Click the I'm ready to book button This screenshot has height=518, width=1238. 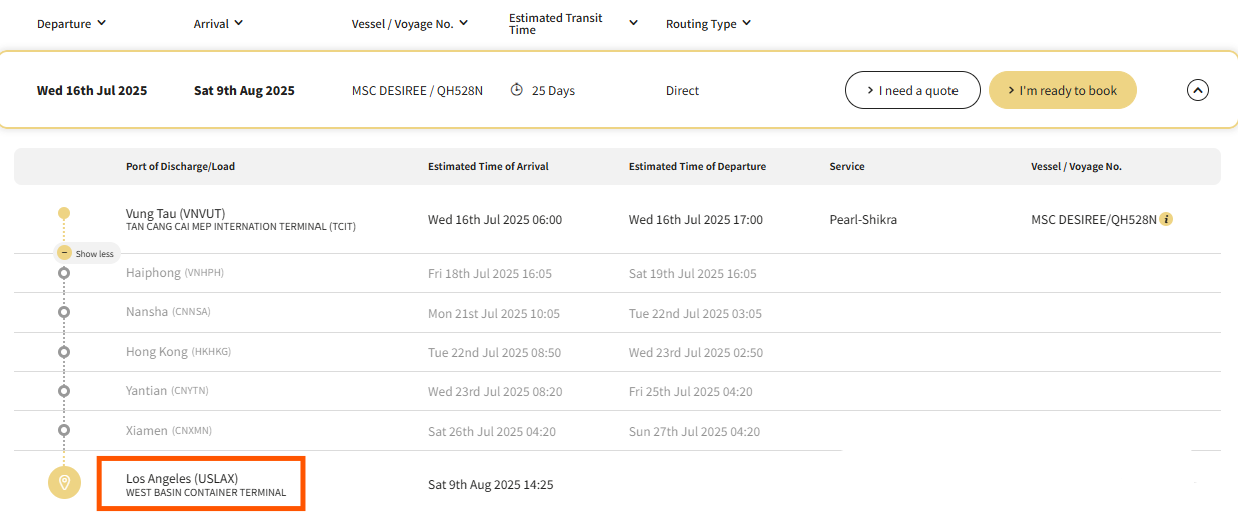pos(1062,90)
